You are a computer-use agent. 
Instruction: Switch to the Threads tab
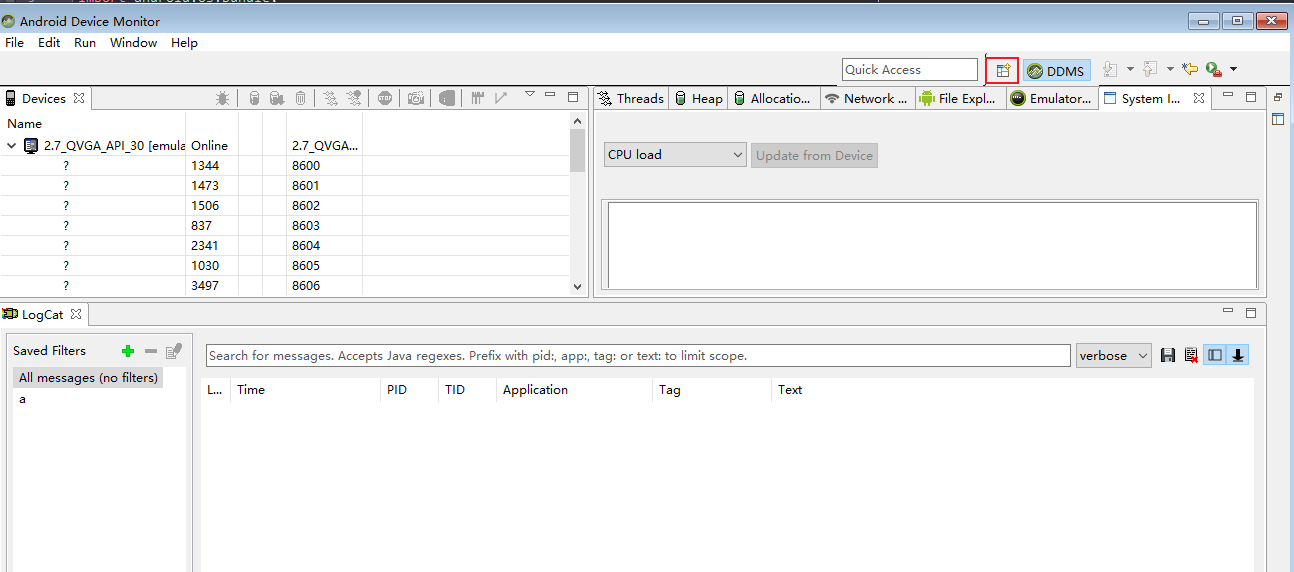point(631,98)
